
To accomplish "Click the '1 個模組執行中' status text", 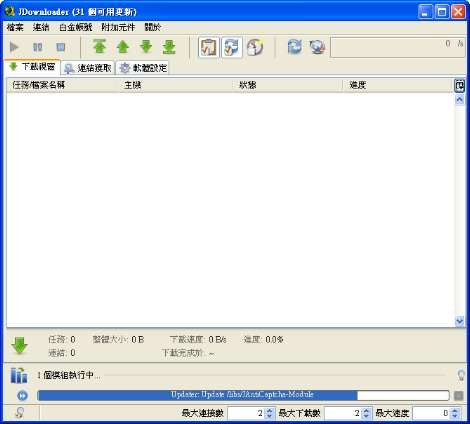I will point(68,375).
